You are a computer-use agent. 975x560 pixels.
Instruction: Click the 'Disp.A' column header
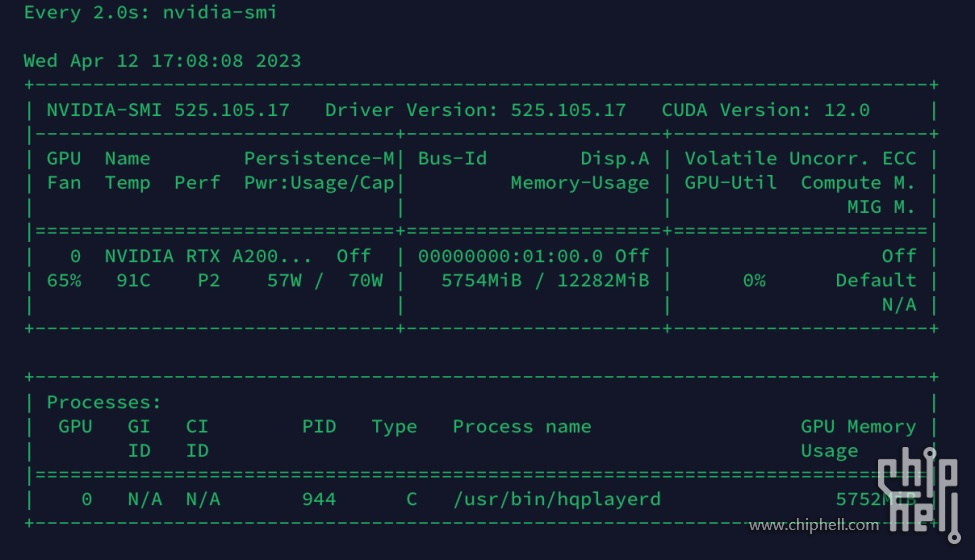click(x=614, y=158)
